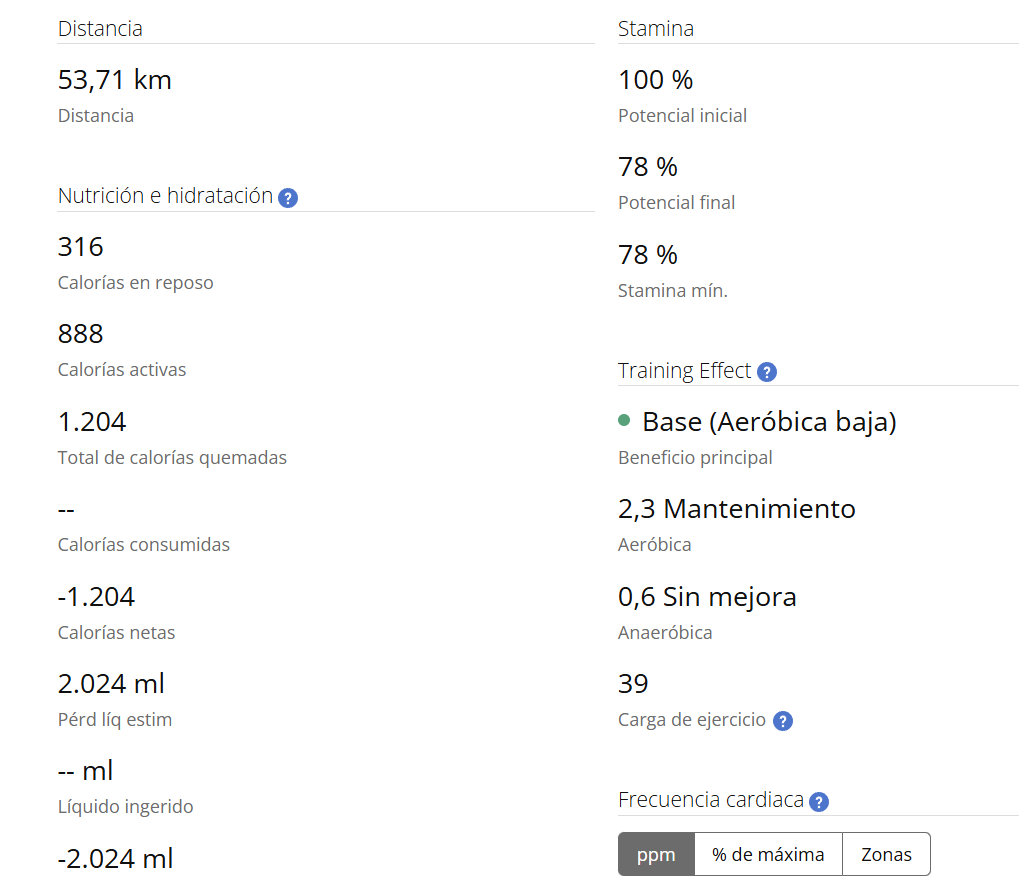Image resolution: width=1019 pixels, height=882 pixels.
Task: Click green dot beside Base (Aeróbica baja)
Action: click(624, 421)
